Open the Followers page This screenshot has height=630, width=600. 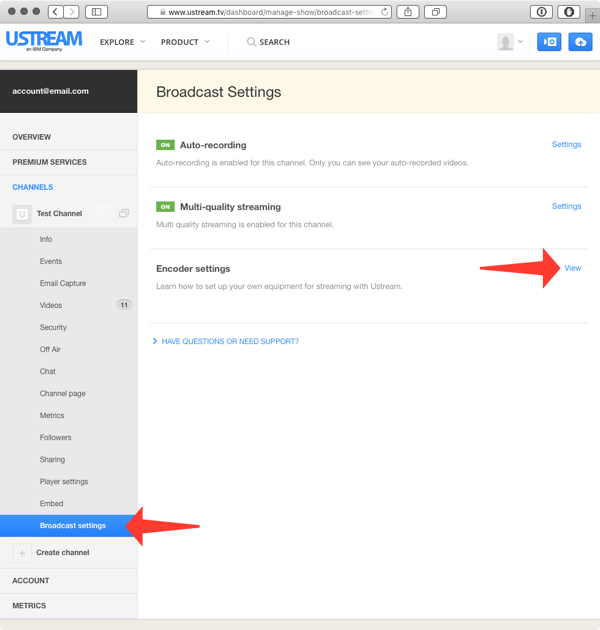click(55, 438)
